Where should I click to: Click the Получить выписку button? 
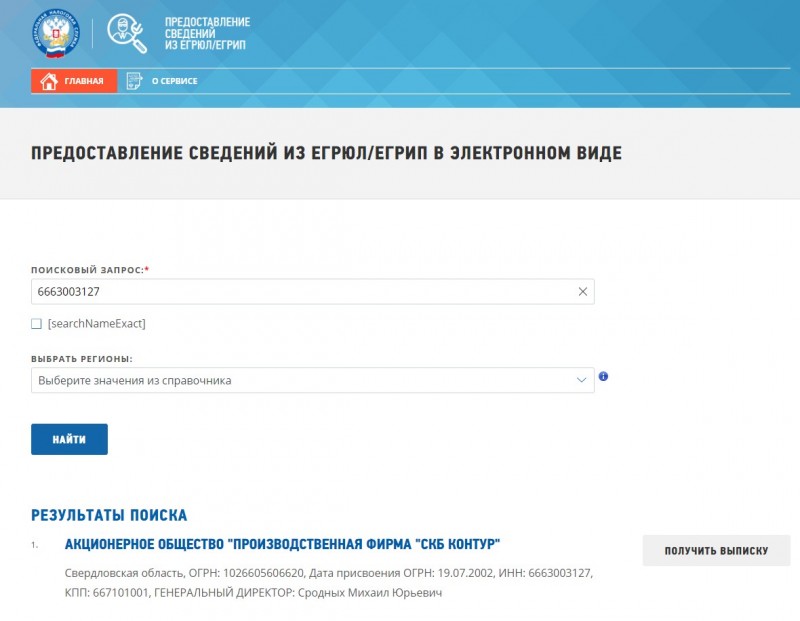pos(716,551)
